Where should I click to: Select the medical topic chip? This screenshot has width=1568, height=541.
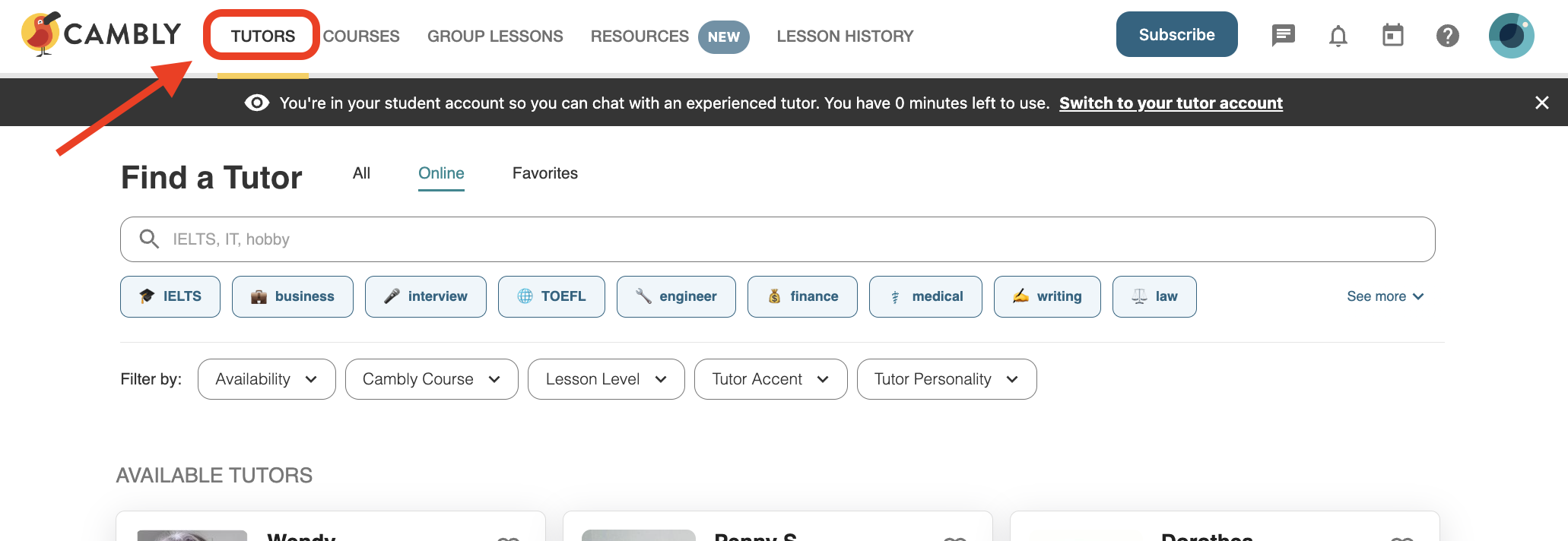pos(925,296)
